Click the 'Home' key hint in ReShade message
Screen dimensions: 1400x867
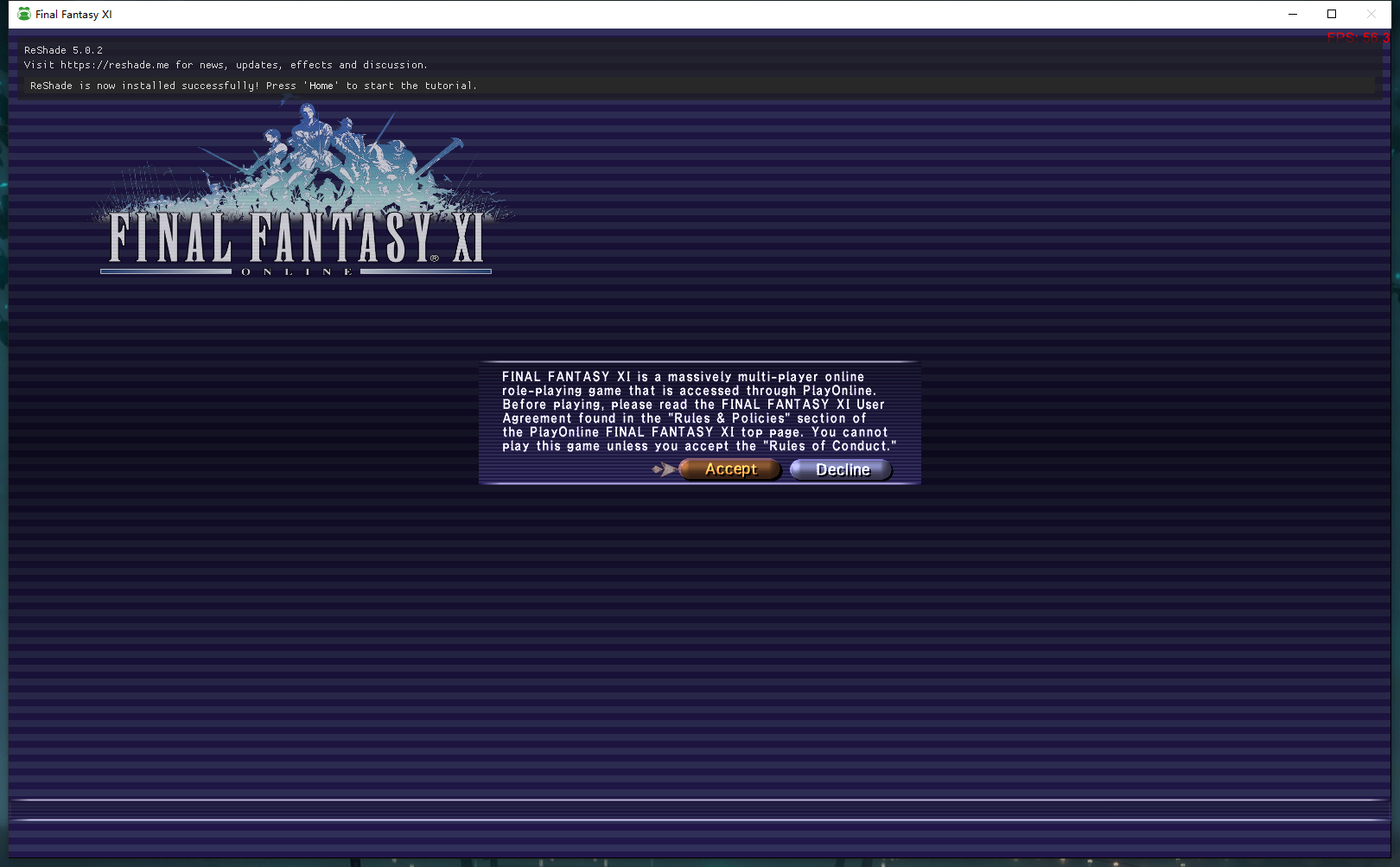tap(321, 86)
